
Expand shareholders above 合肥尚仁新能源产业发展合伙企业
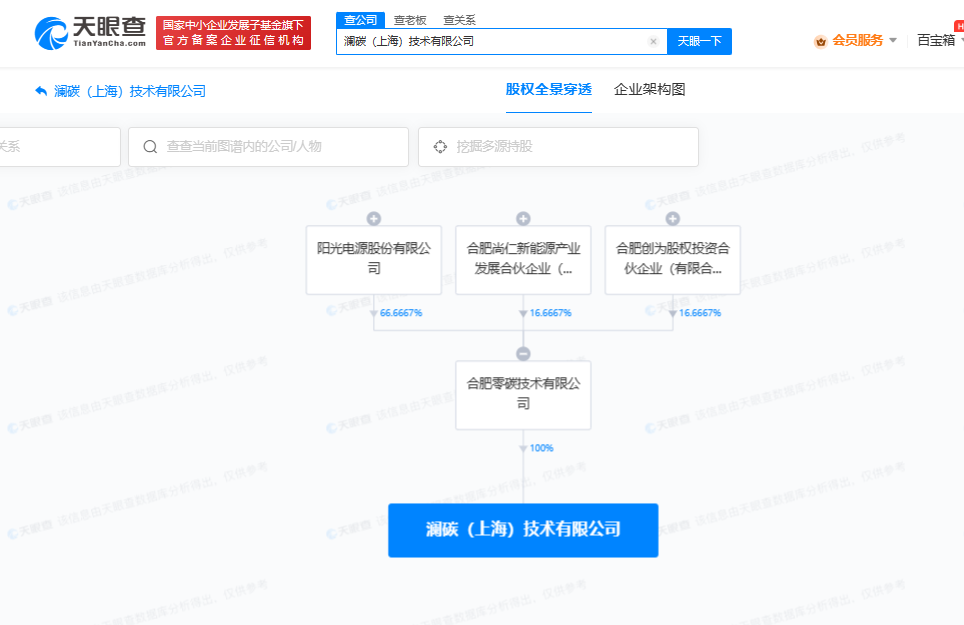click(x=523, y=219)
